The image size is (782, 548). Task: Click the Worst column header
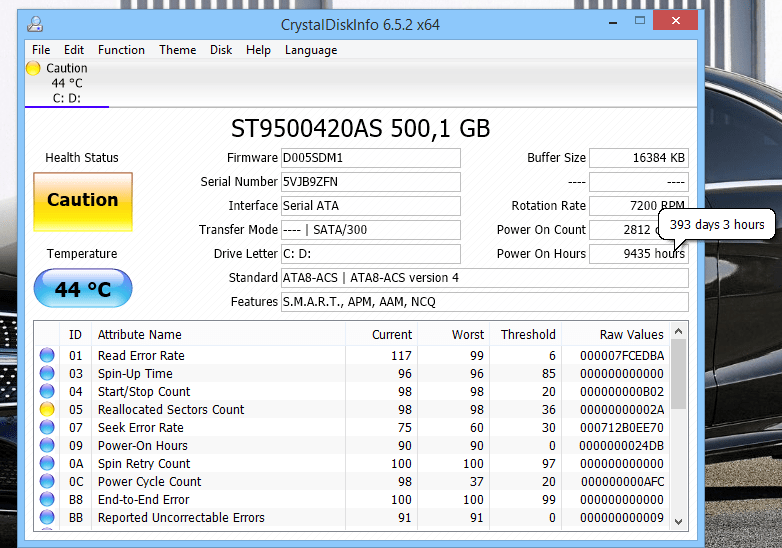454,335
